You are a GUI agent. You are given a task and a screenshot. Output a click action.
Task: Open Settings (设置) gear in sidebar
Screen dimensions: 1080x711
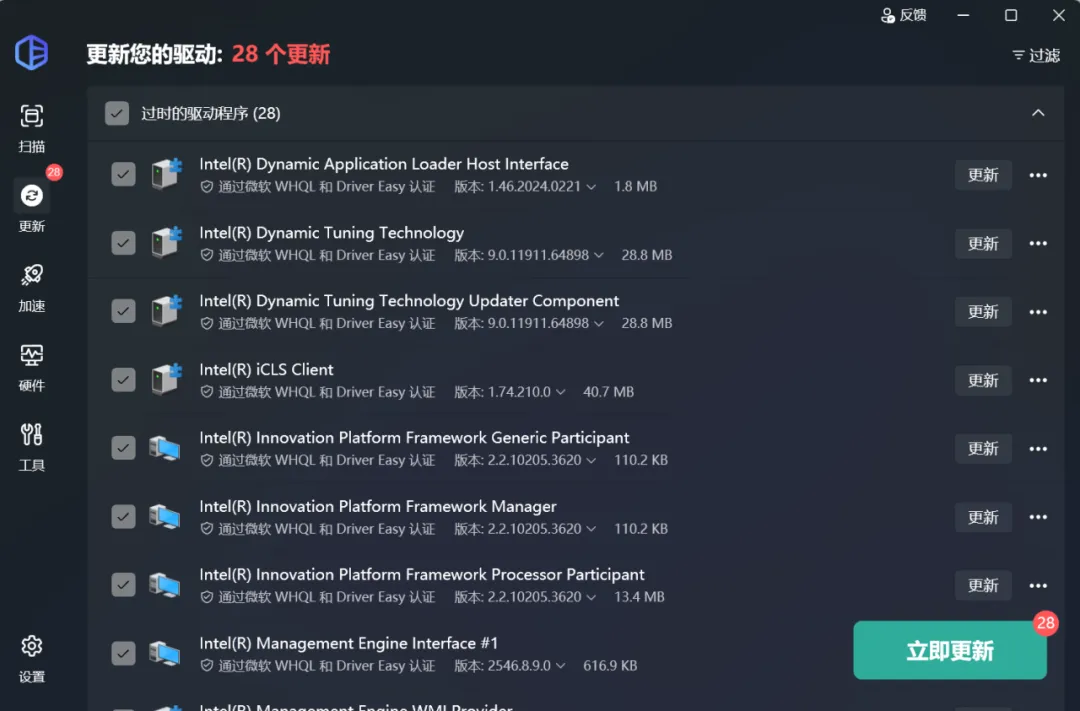pyautogui.click(x=32, y=659)
